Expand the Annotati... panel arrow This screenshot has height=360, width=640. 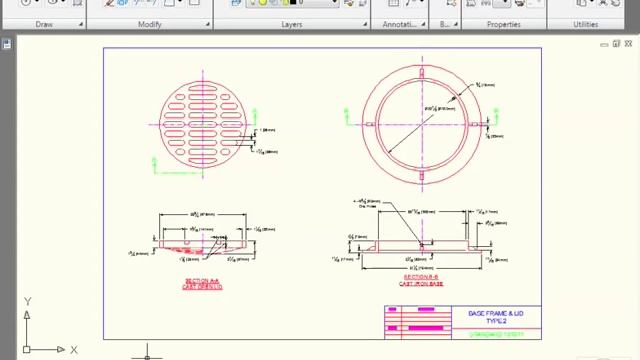pos(423,24)
